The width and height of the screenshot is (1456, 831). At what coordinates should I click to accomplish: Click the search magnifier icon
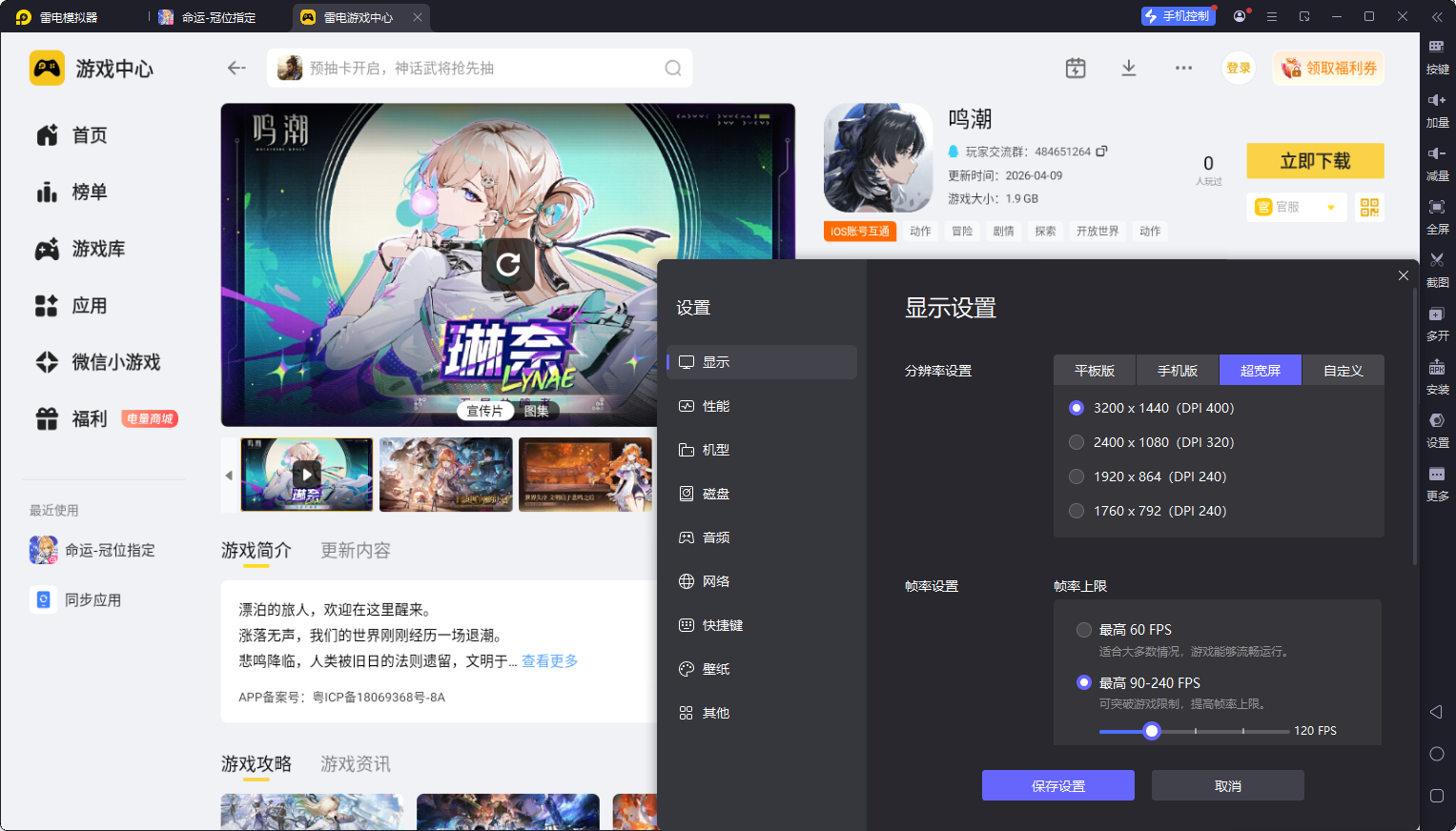[x=673, y=68]
